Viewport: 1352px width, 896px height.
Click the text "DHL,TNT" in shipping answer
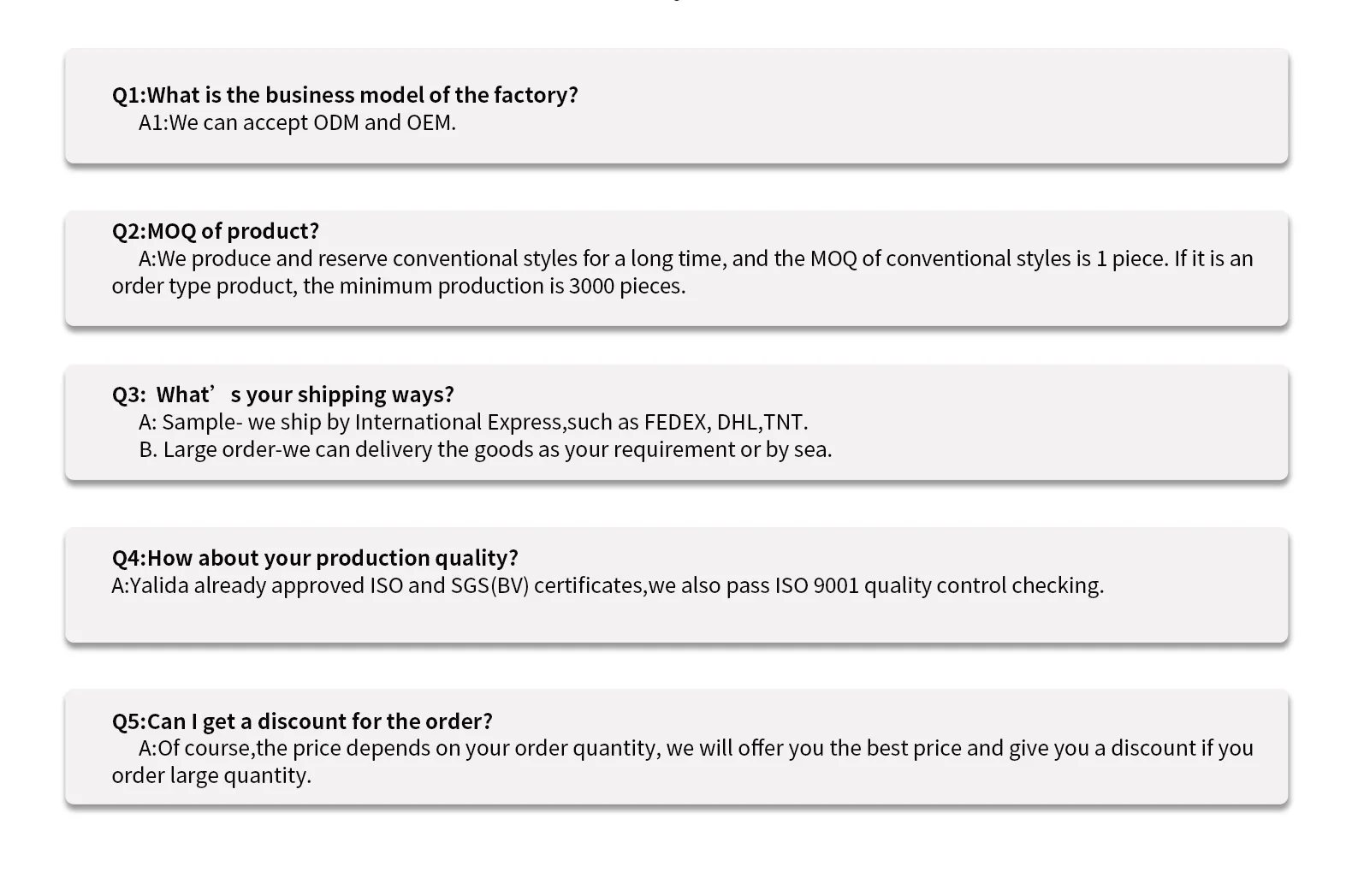tap(762, 422)
